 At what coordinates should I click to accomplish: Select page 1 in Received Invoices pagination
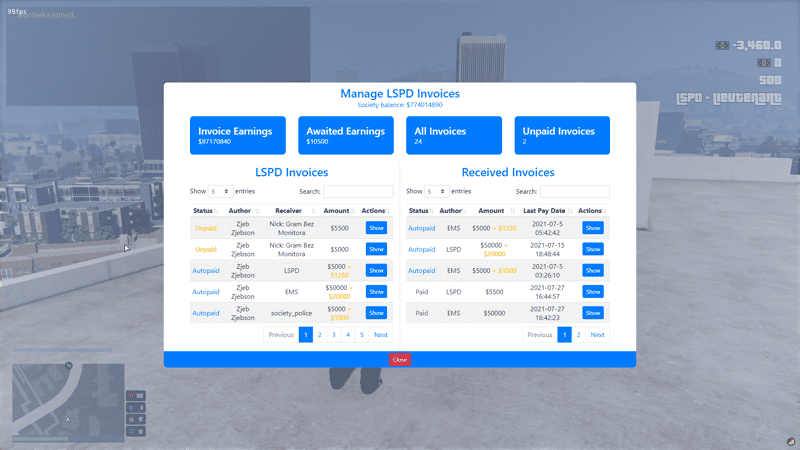564,335
